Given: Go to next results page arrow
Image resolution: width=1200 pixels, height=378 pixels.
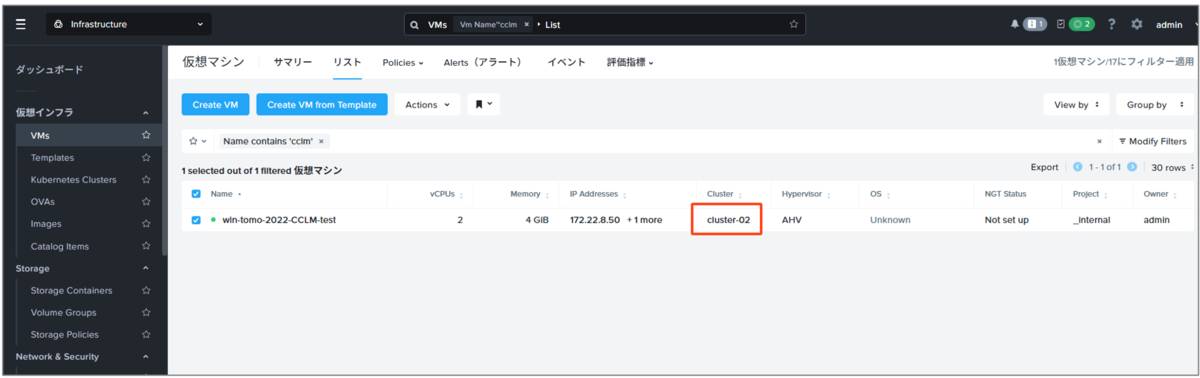Looking at the screenshot, I should (x=1132, y=167).
